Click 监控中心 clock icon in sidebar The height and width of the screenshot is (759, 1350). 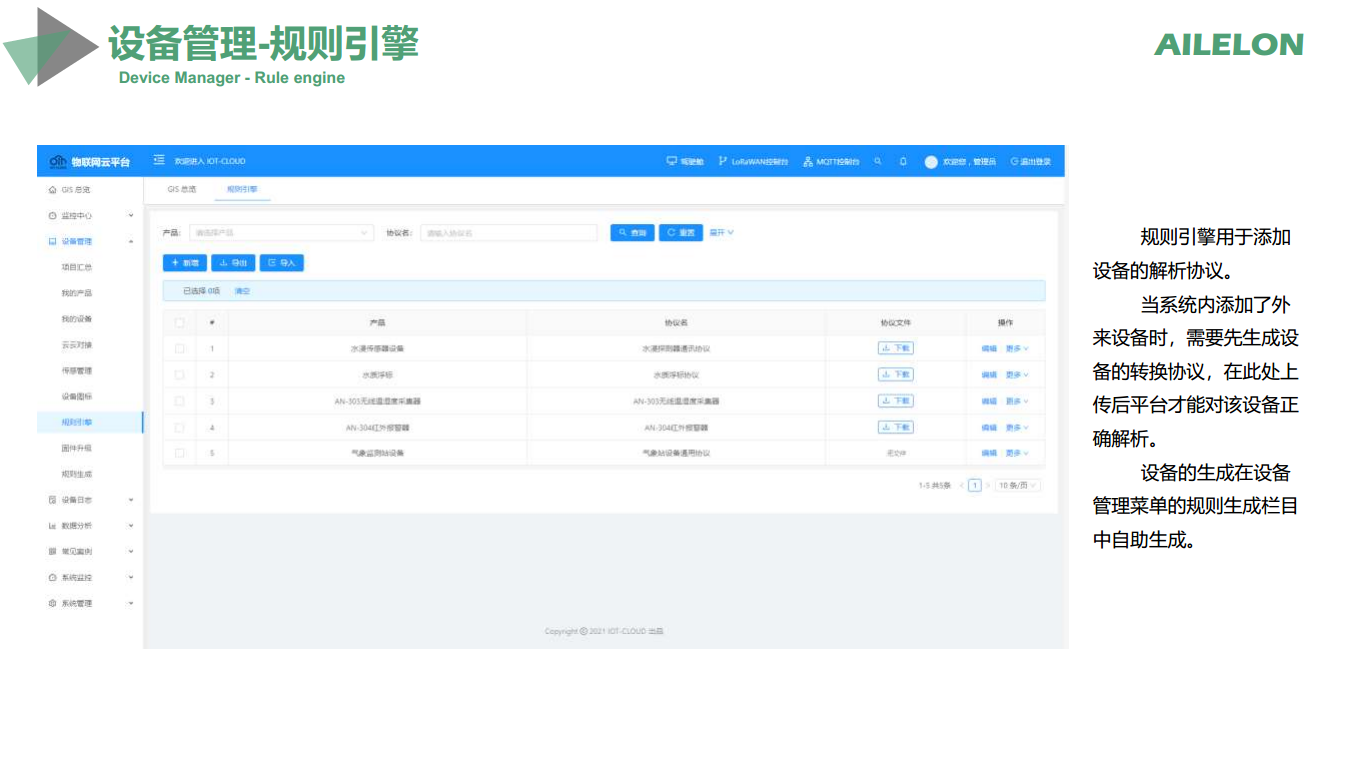coord(53,215)
